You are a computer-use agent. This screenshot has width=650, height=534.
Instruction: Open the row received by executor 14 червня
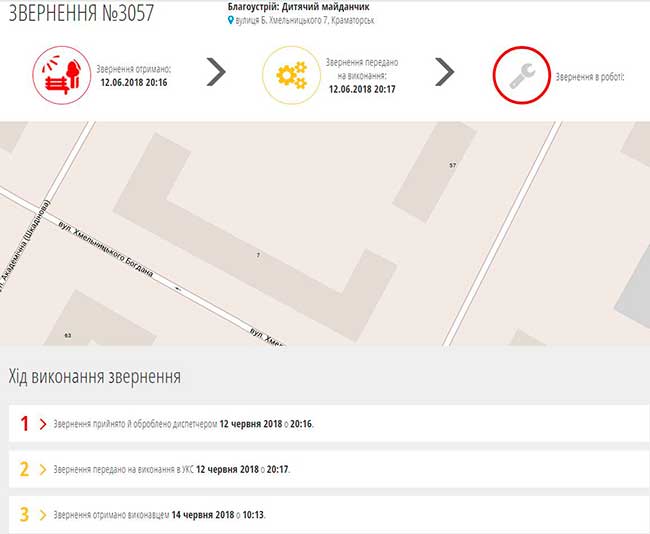(159, 515)
